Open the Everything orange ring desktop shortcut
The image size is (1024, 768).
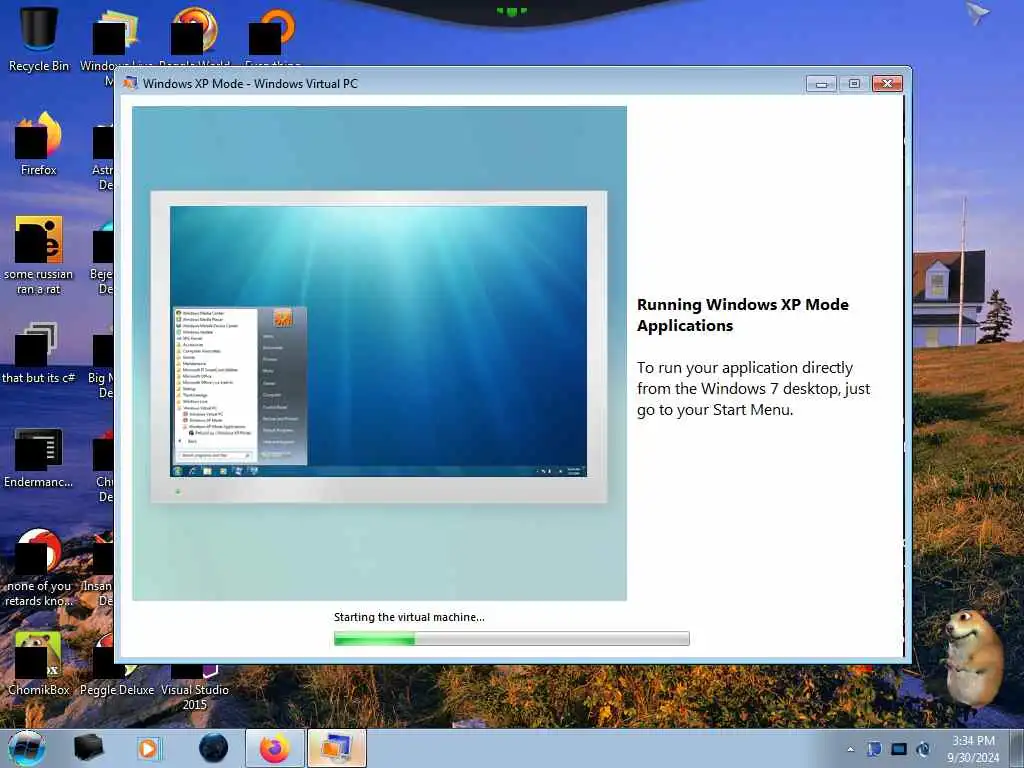point(272,36)
